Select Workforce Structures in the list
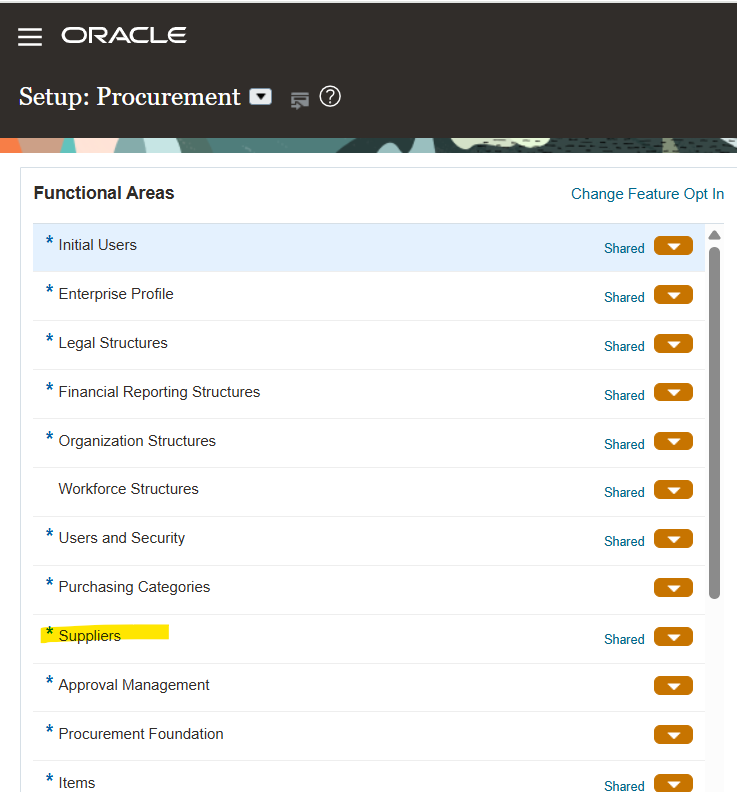This screenshot has height=792, width=737. (128, 489)
